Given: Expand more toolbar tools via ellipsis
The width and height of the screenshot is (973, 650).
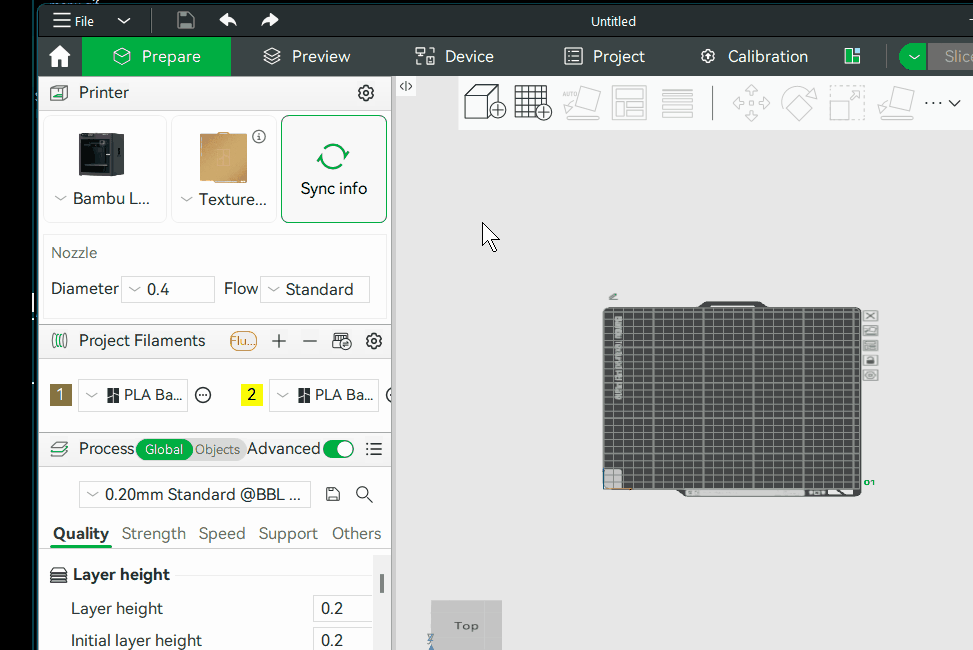Looking at the screenshot, I should pos(943,103).
